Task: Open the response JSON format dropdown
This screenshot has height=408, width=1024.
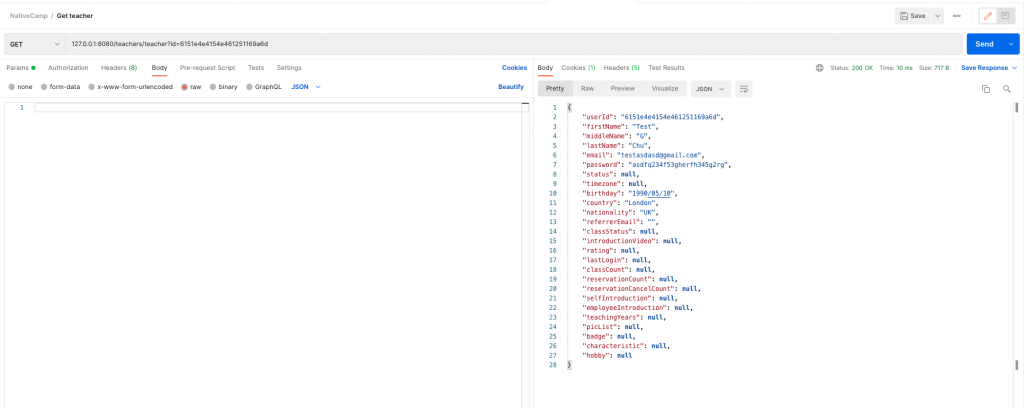Action: coord(711,89)
